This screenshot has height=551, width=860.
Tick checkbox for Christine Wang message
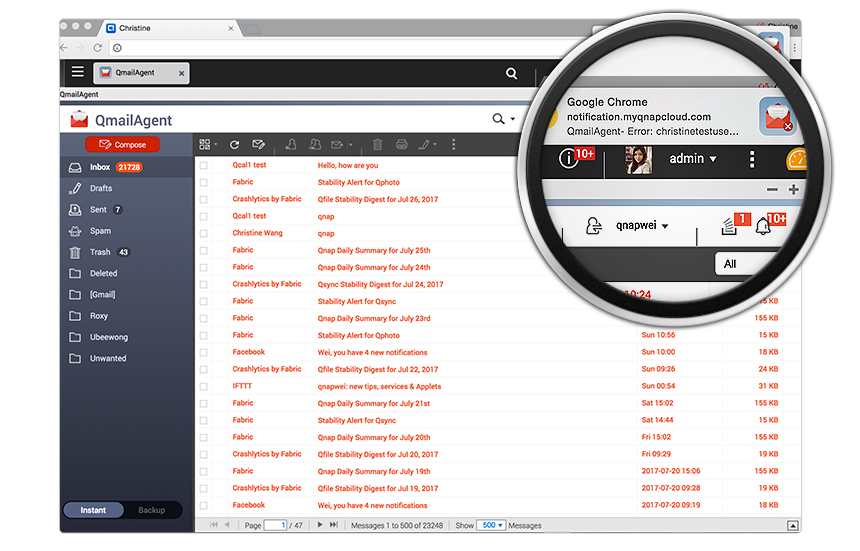[x=203, y=233]
